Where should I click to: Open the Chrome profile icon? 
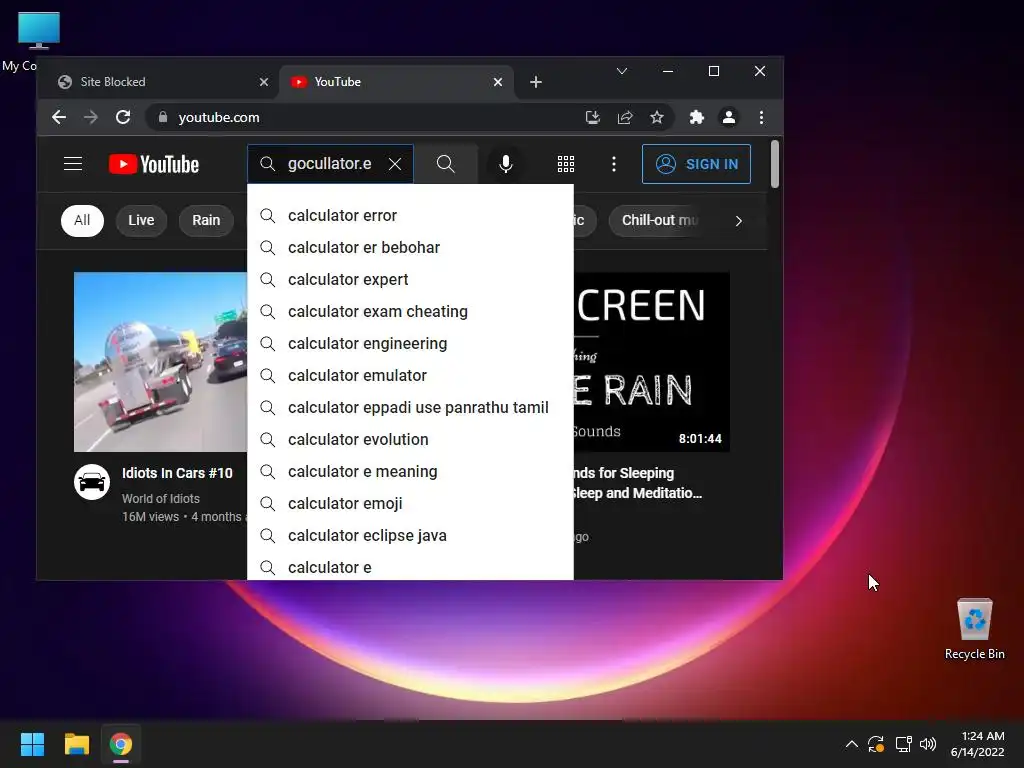[729, 118]
